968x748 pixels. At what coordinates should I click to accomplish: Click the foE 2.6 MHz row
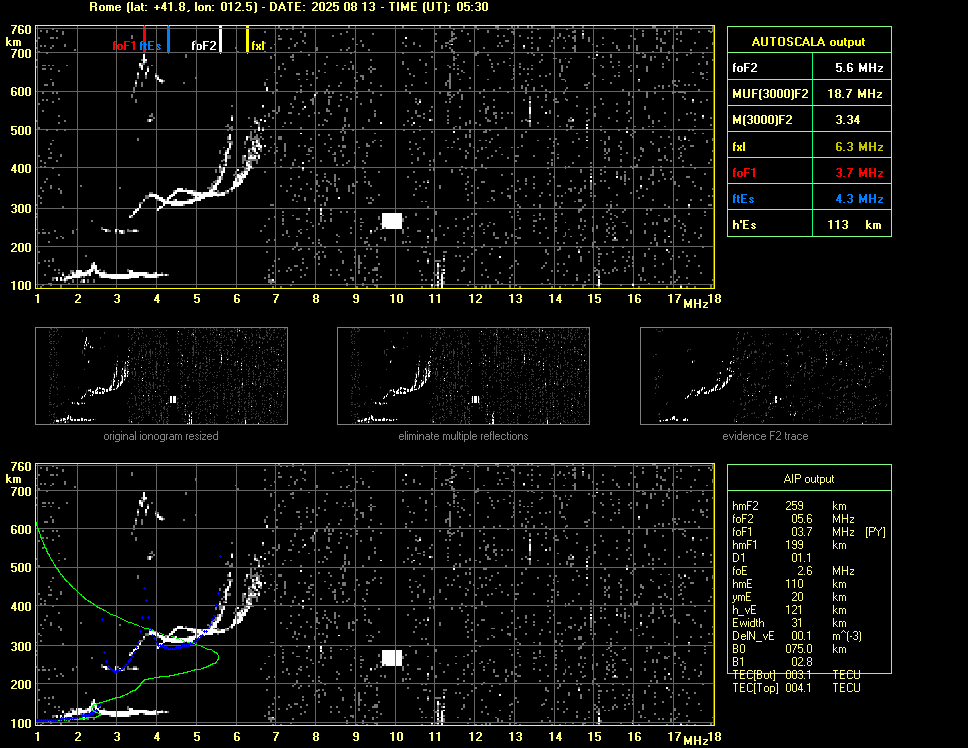(x=793, y=571)
